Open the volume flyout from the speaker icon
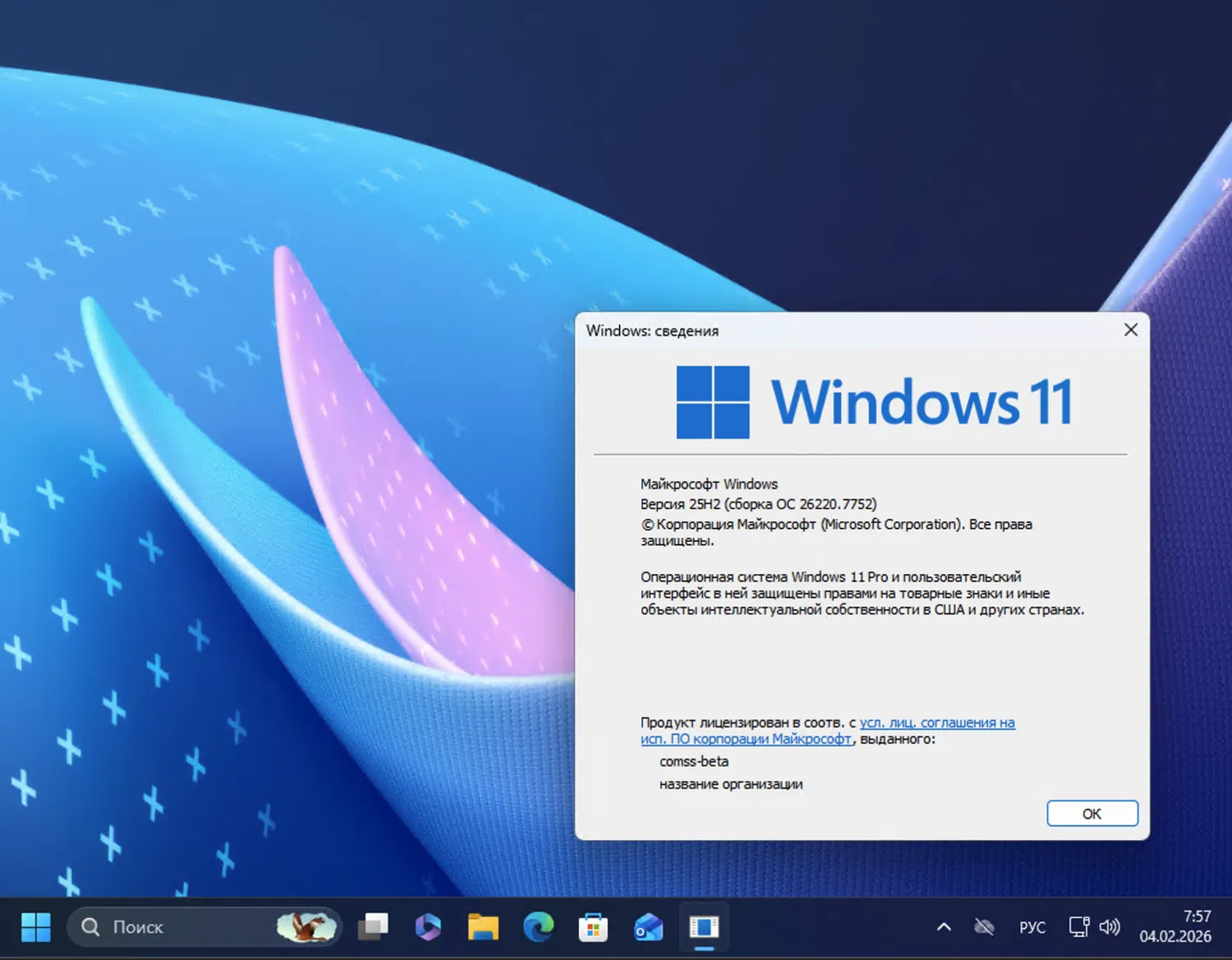This screenshot has width=1232, height=960. (x=1110, y=926)
